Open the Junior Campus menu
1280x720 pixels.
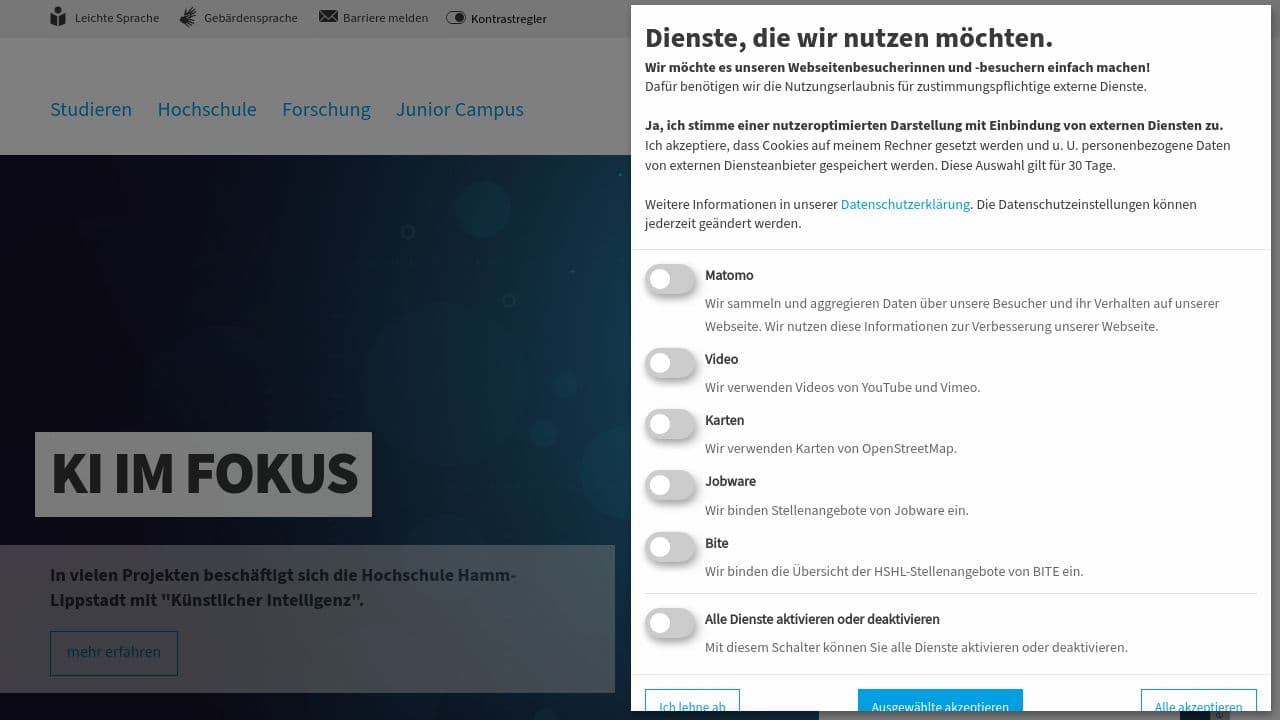(460, 110)
